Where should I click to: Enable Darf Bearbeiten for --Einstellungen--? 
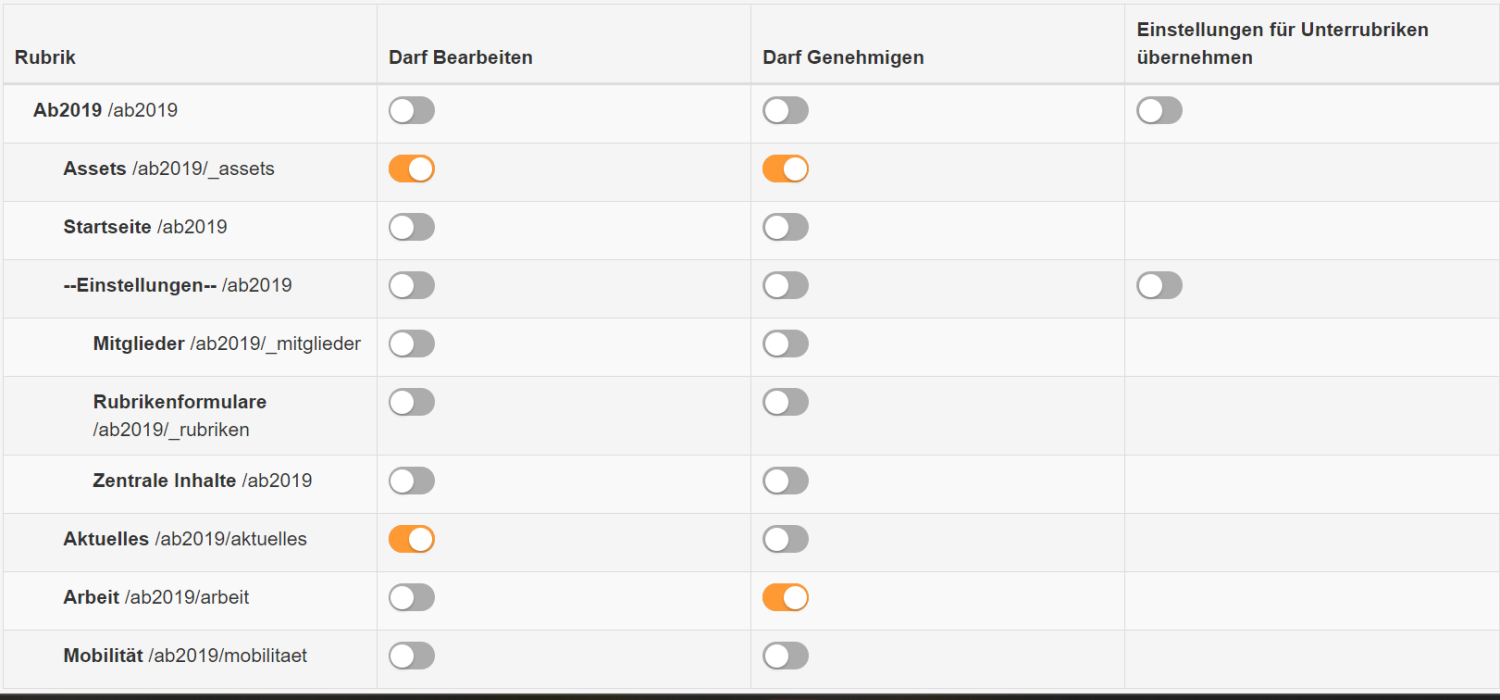[x=412, y=286]
